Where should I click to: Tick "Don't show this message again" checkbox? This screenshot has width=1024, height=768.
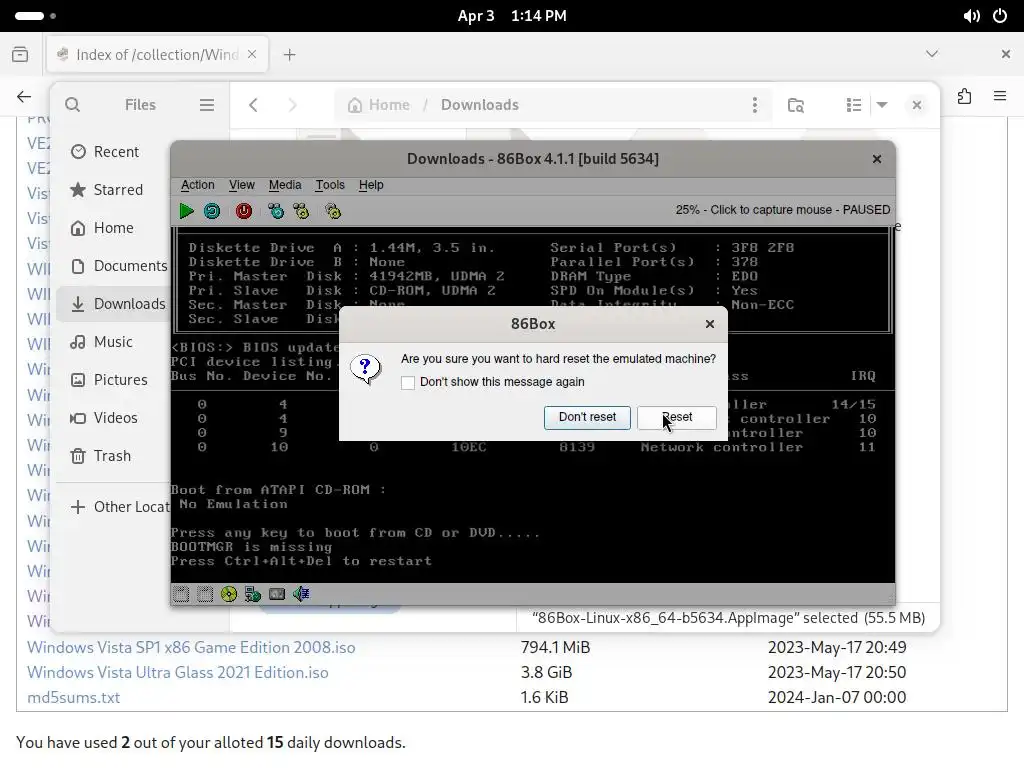pos(408,383)
